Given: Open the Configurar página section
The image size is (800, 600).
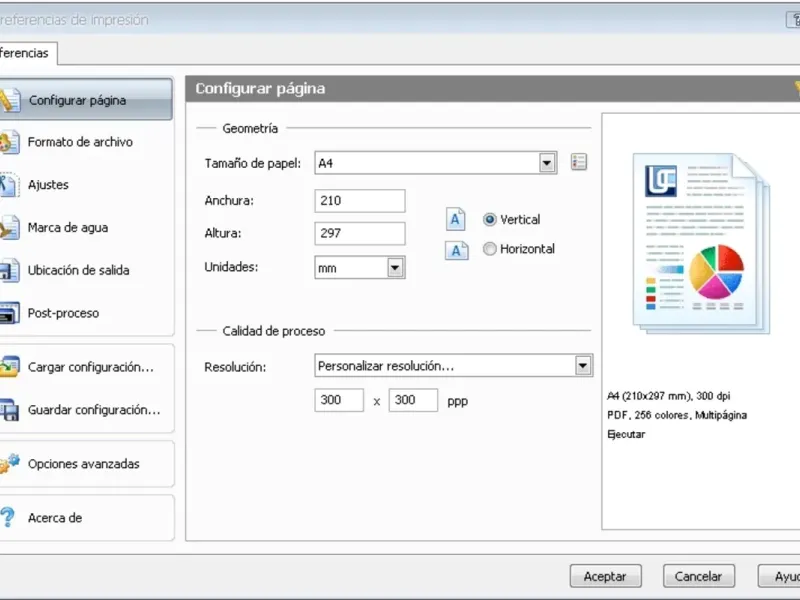Looking at the screenshot, I should pos(86,99).
